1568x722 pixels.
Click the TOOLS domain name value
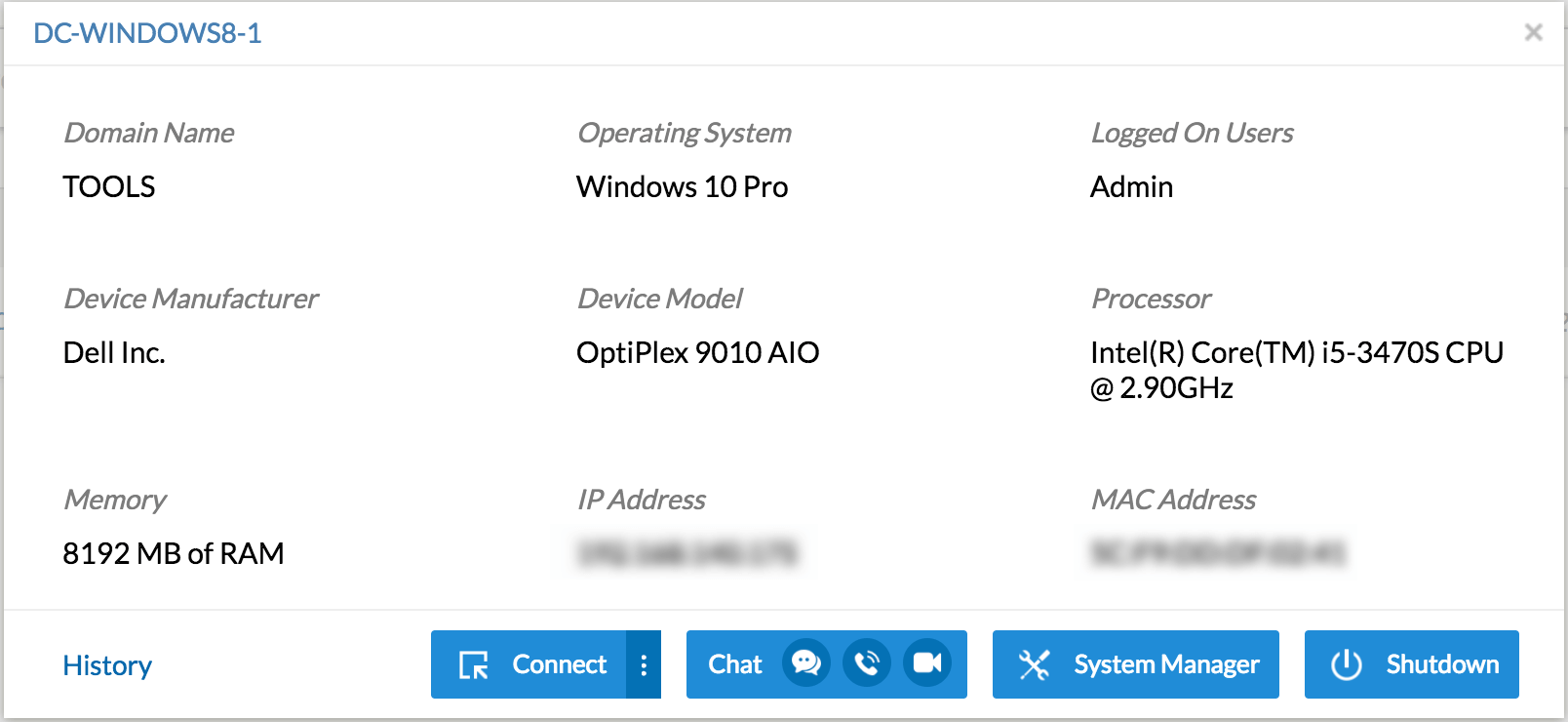(109, 186)
